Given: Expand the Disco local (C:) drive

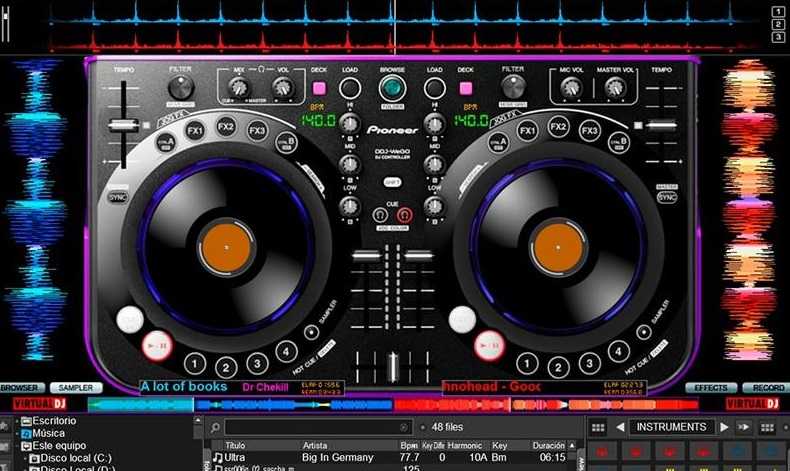Looking at the screenshot, I should (x=25, y=458).
